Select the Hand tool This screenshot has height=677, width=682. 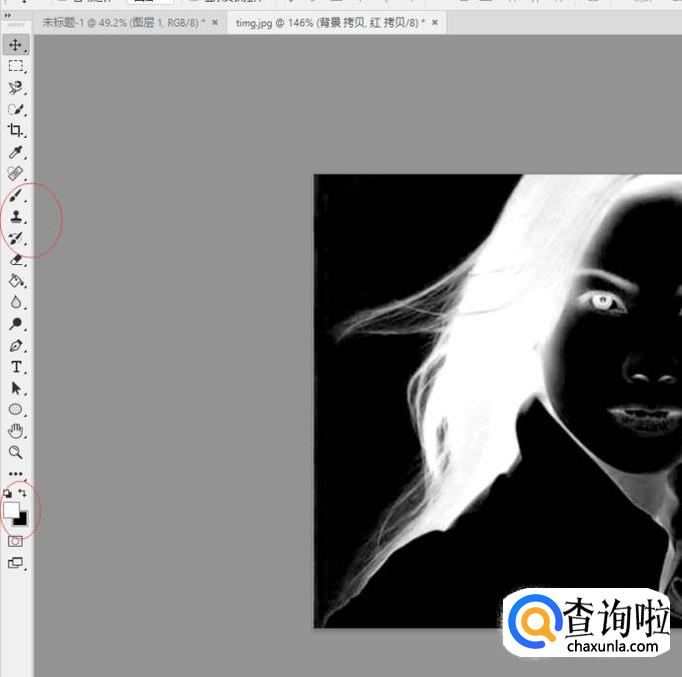(x=16, y=431)
